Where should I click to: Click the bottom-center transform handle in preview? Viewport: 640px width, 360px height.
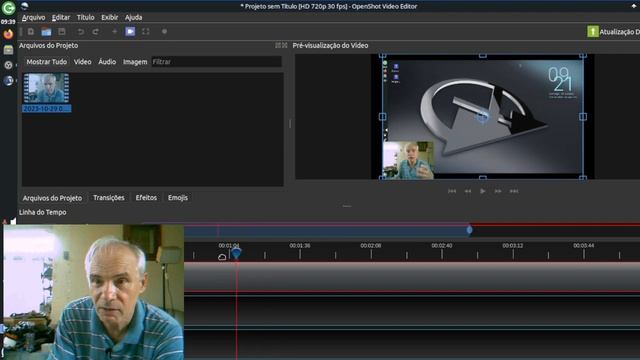(482, 178)
